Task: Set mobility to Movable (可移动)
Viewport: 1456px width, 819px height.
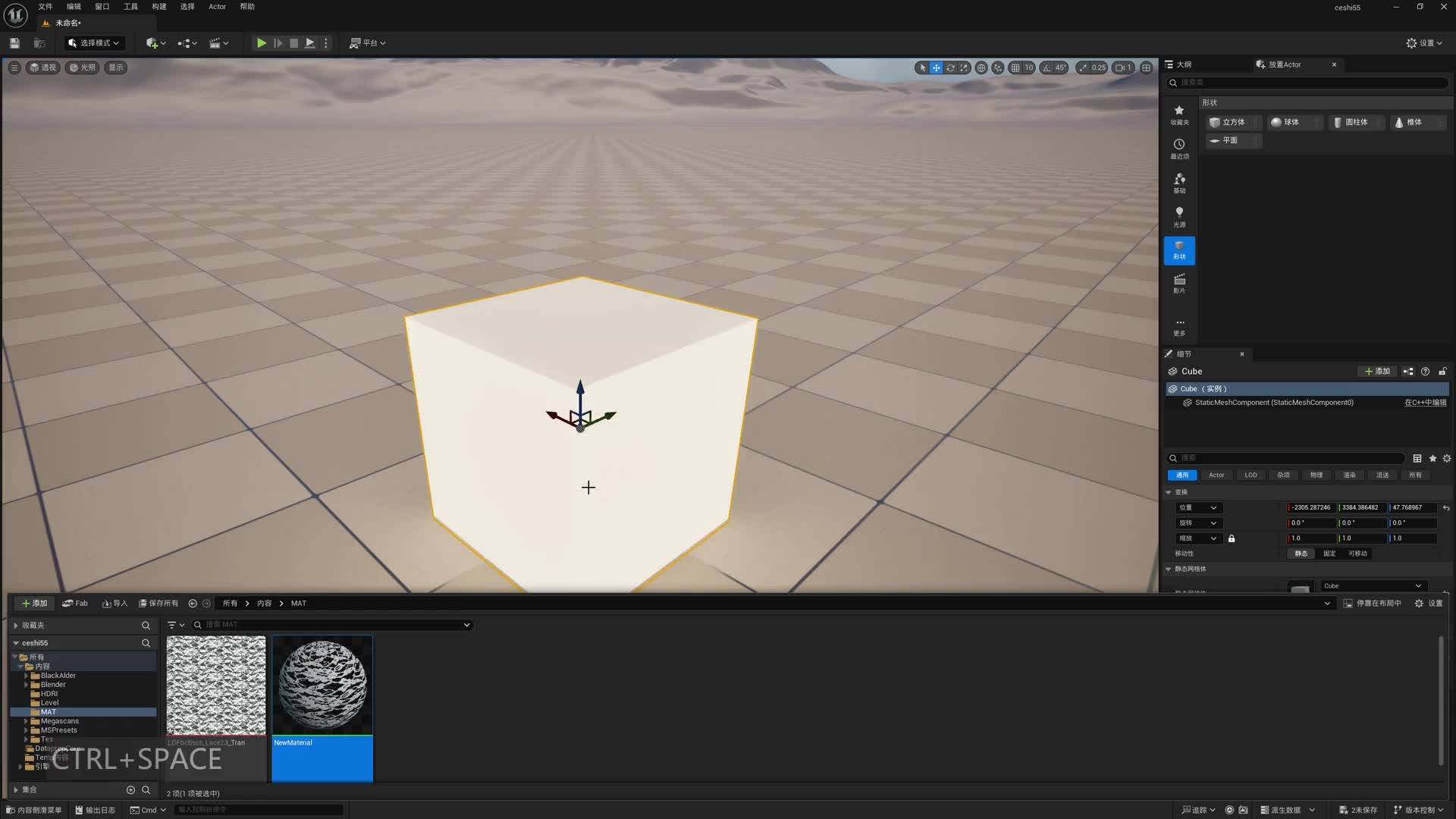Action: click(1357, 554)
